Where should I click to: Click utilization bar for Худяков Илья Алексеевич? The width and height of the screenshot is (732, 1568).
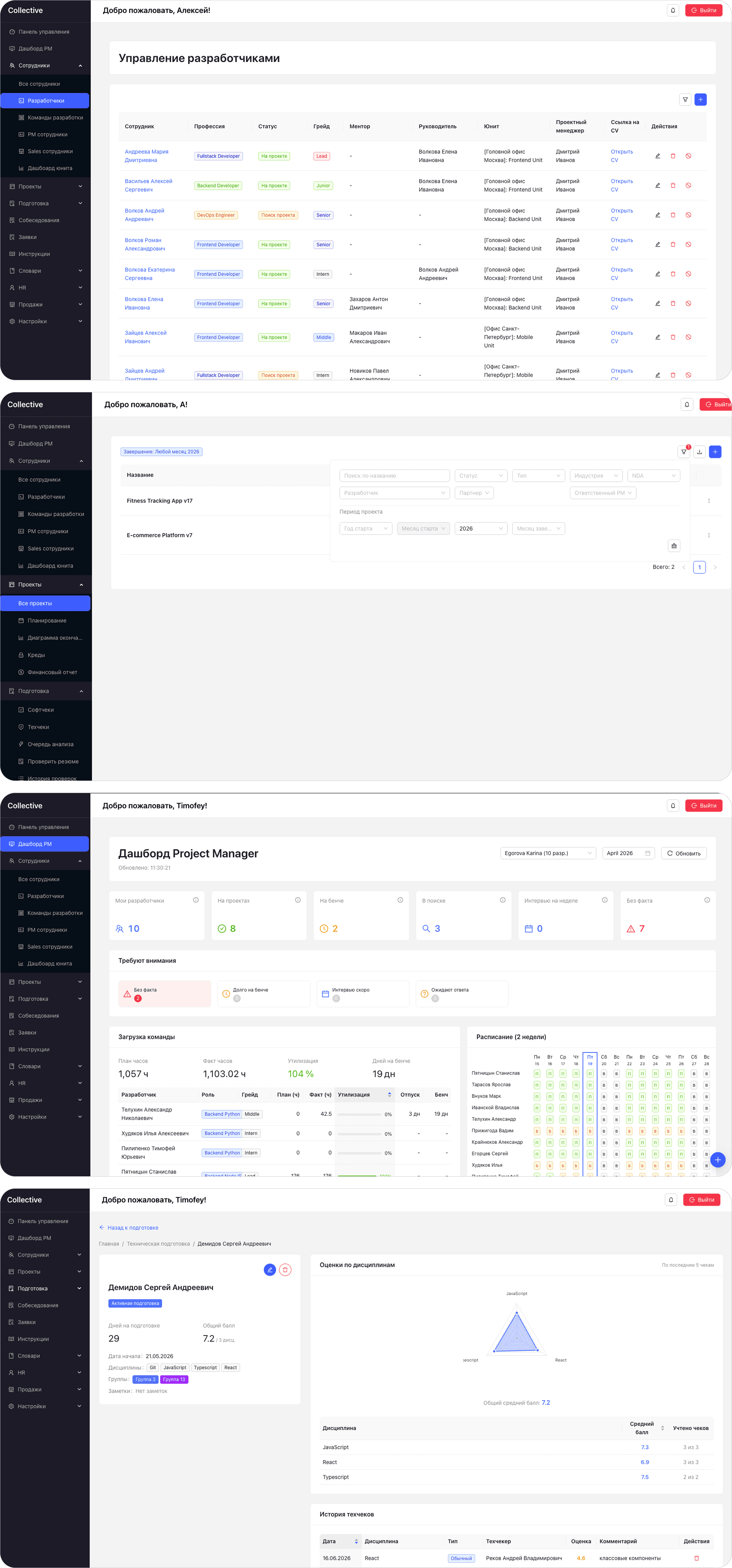coord(359,1133)
